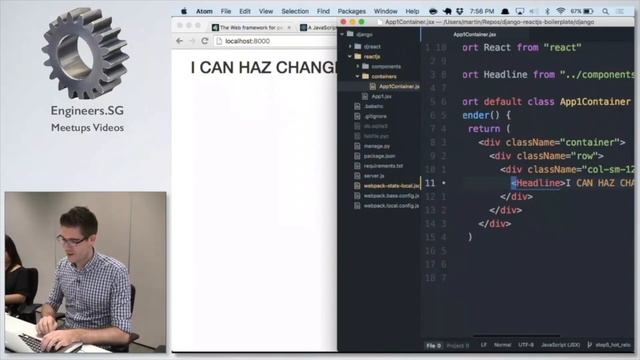
Task: Change JavaScript (JSX) grammar selector
Action: 560,345
